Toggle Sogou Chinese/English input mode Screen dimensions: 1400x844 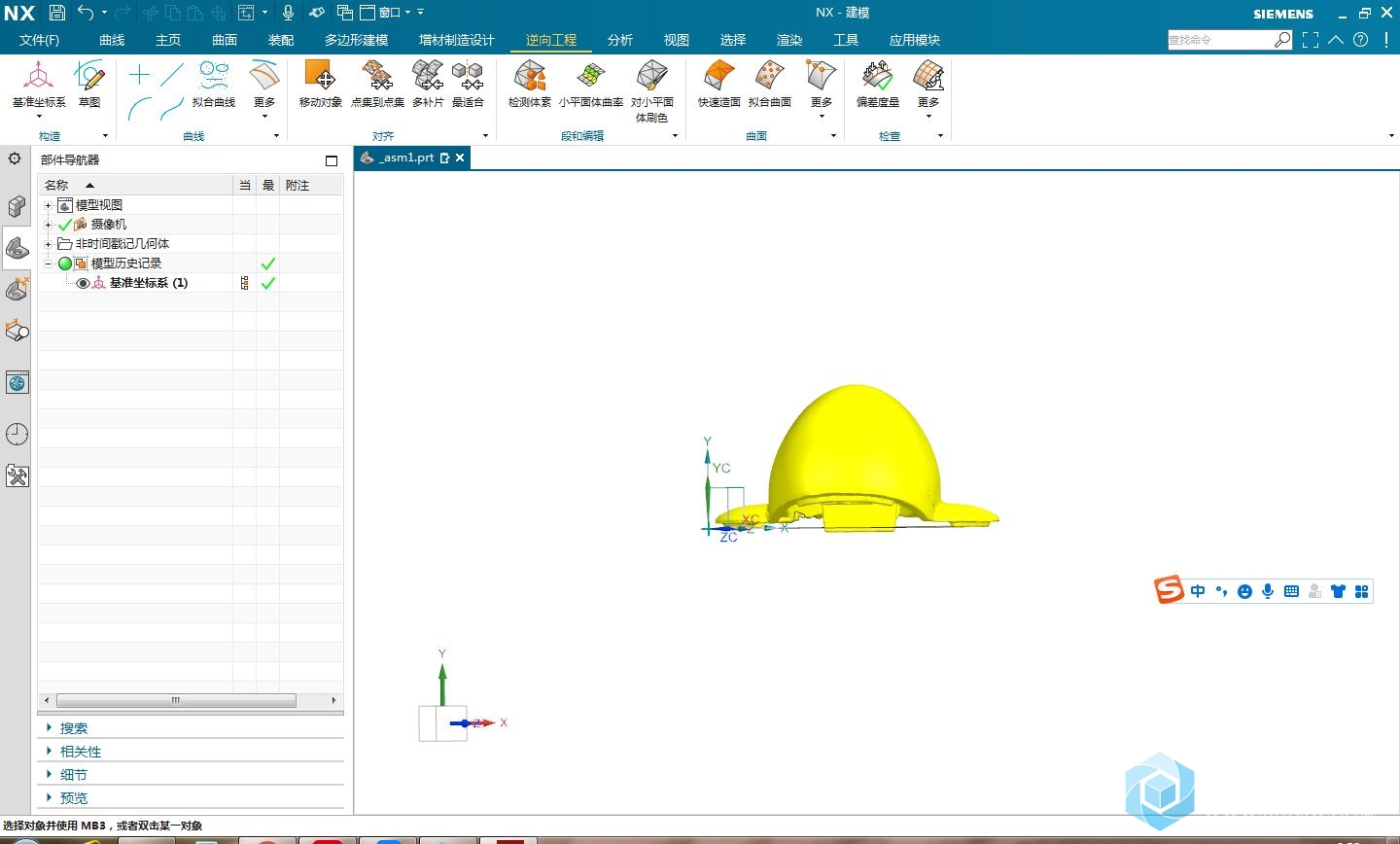1198,590
